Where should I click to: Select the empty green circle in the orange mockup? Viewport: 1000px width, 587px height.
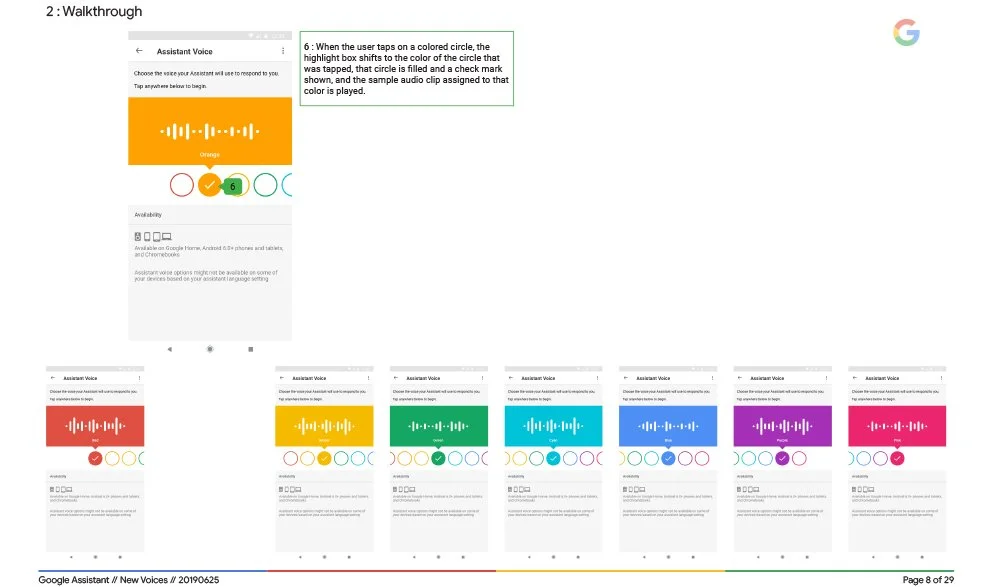pyautogui.click(x=265, y=185)
